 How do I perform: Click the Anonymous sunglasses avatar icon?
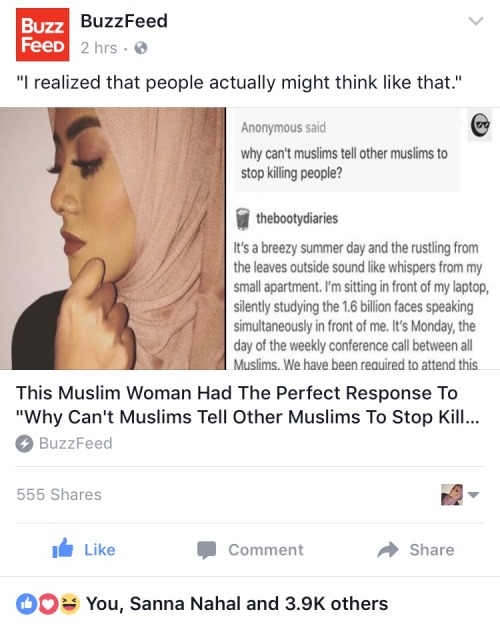coord(480,125)
